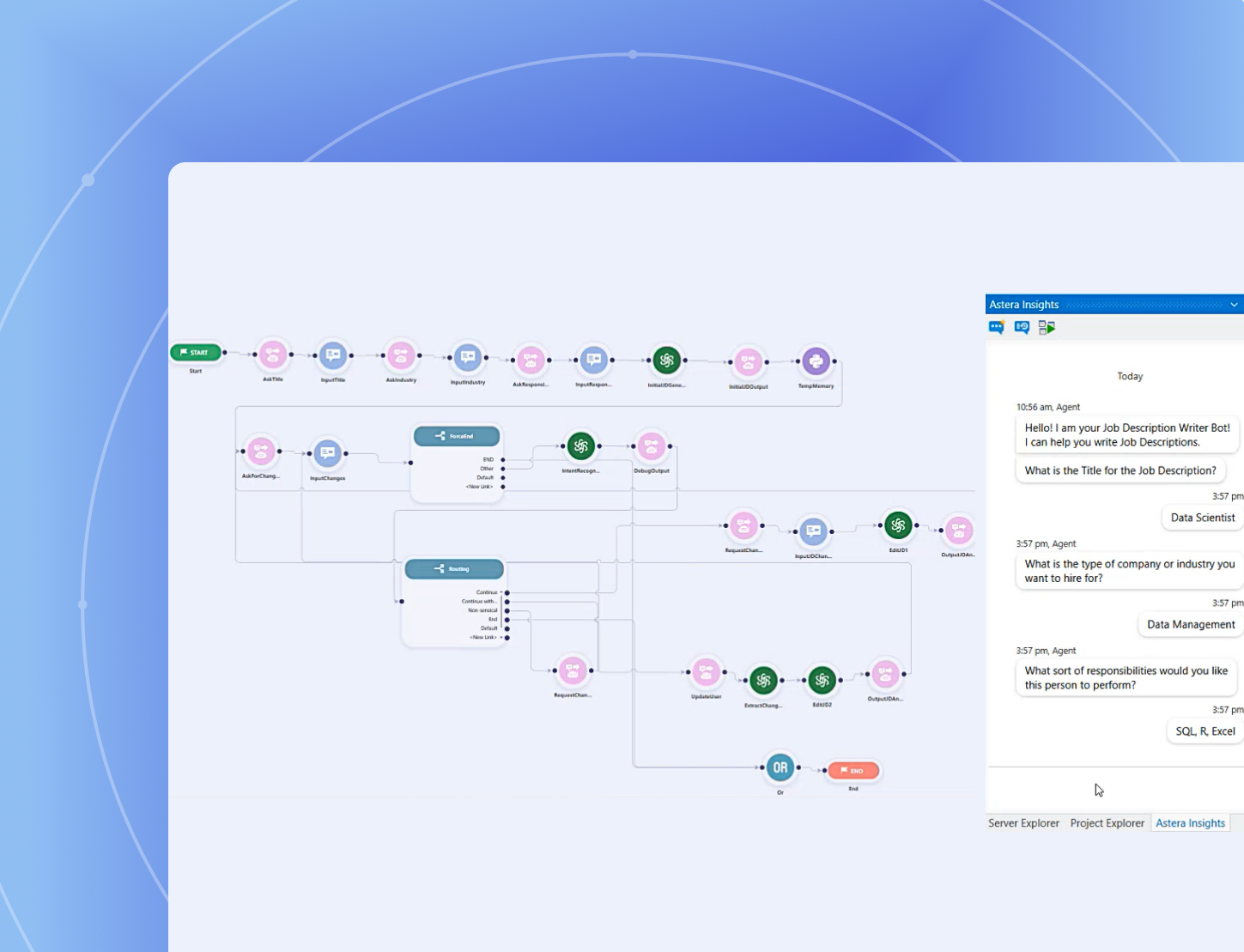Viewport: 1244px width, 952px height.
Task: Collapse the Astera Insights panel chevron
Action: 1234,305
